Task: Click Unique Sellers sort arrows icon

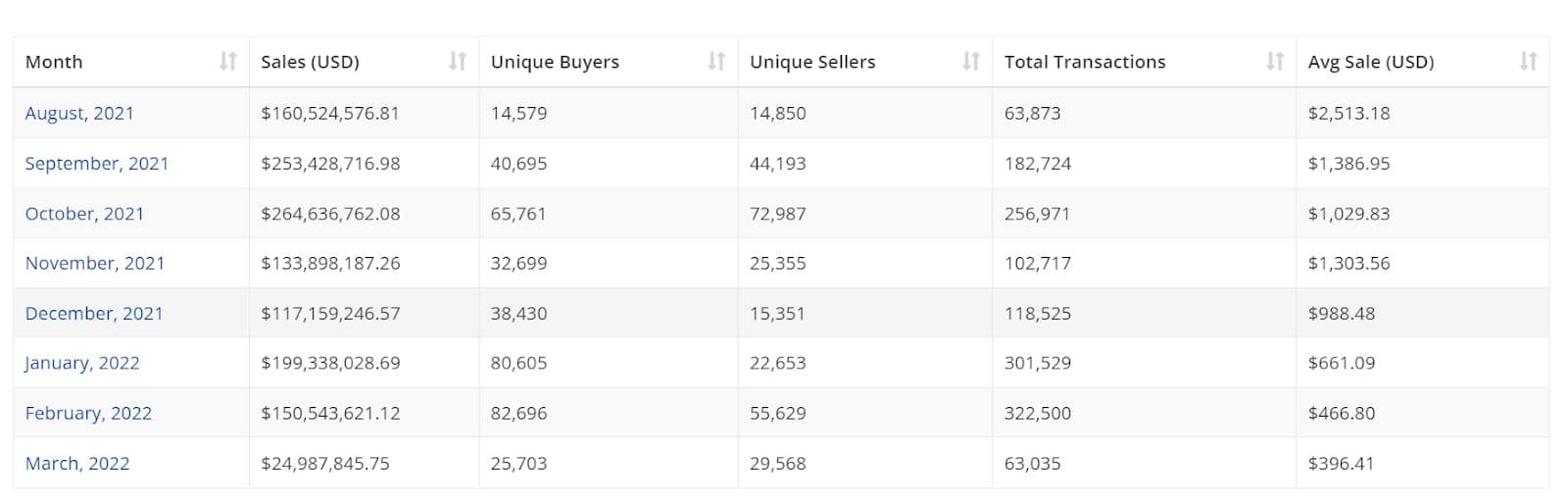Action: point(971,62)
